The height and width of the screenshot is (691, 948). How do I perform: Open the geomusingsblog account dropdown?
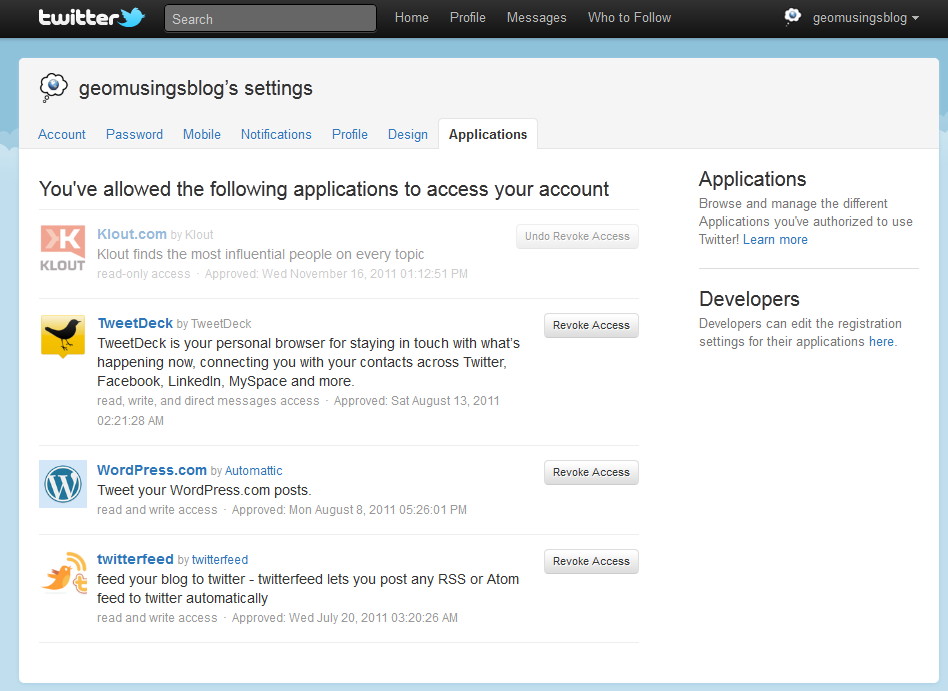[865, 18]
